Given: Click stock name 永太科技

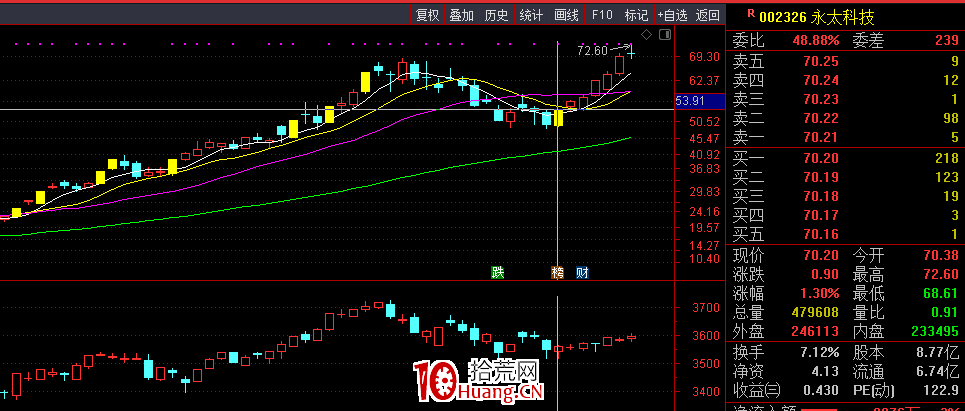Looking at the screenshot, I should [x=843, y=17].
